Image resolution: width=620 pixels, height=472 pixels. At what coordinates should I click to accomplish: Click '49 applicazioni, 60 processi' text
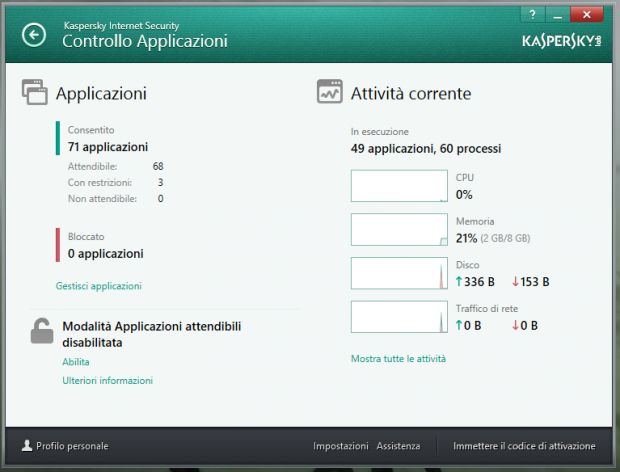[426, 149]
